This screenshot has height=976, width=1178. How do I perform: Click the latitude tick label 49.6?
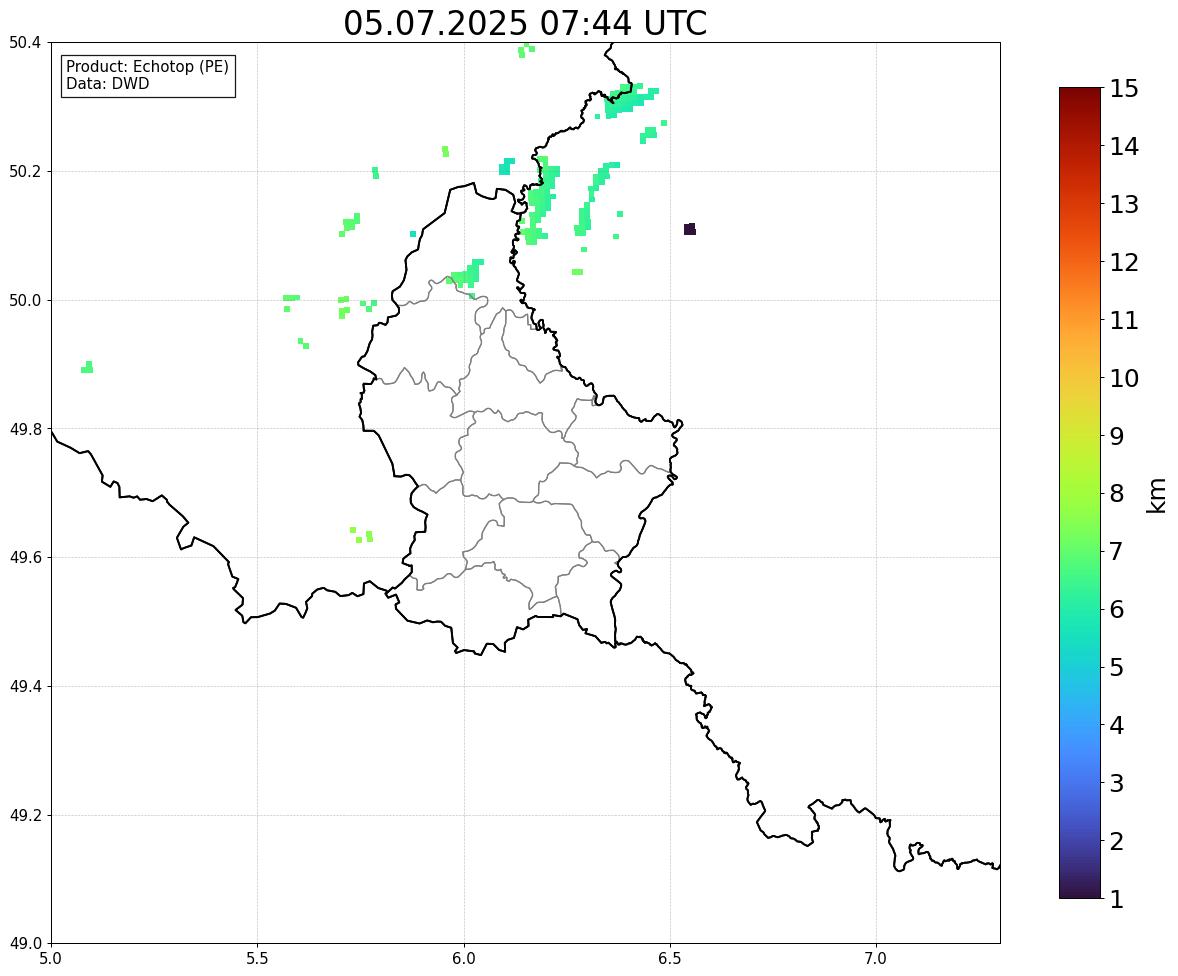(x=24, y=557)
